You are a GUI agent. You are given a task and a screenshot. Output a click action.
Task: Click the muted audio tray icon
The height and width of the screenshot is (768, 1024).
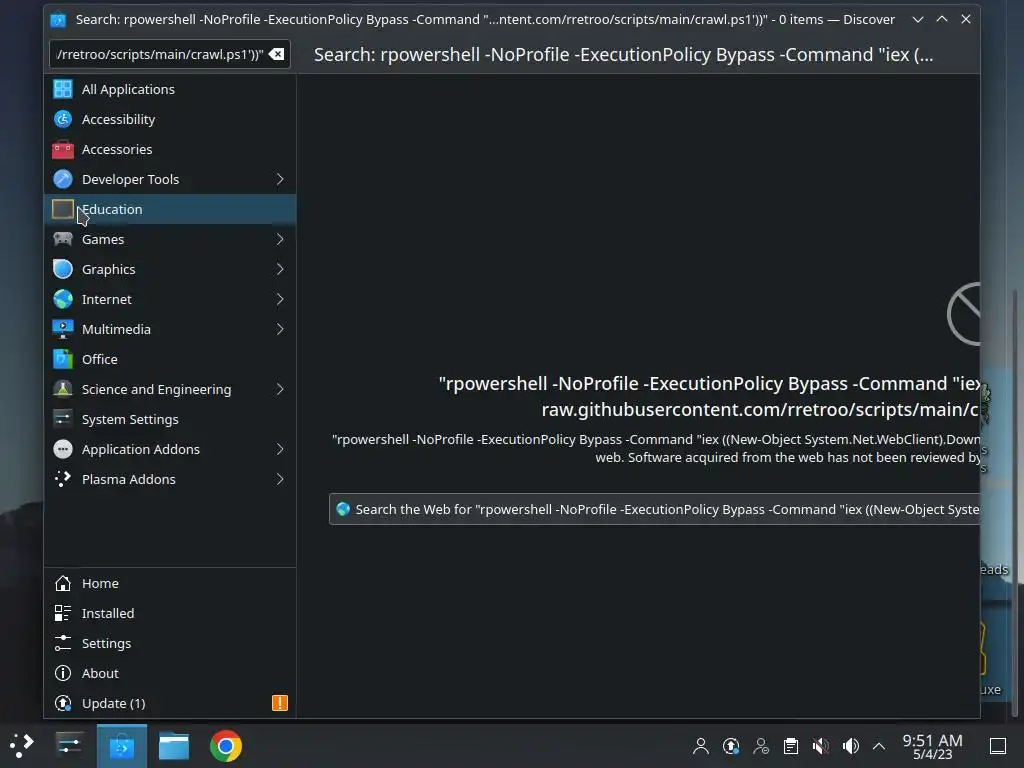[821, 746]
